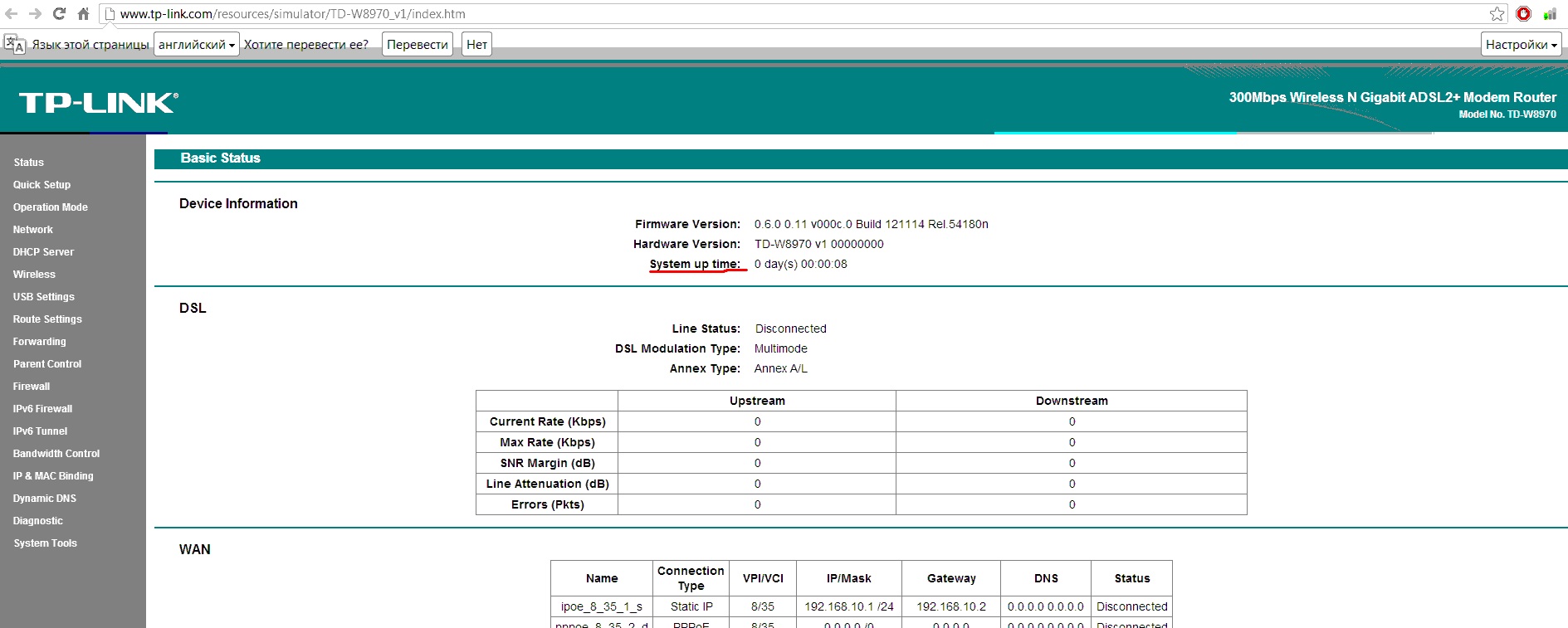1568x628 pixels.
Task: Click the Max Rate (Kbps) row label
Action: click(x=548, y=442)
